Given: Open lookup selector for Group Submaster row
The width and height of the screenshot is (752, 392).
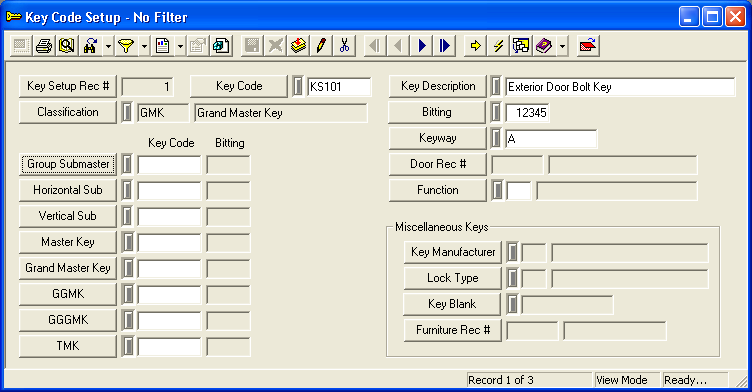Looking at the screenshot, I should (x=127, y=165).
